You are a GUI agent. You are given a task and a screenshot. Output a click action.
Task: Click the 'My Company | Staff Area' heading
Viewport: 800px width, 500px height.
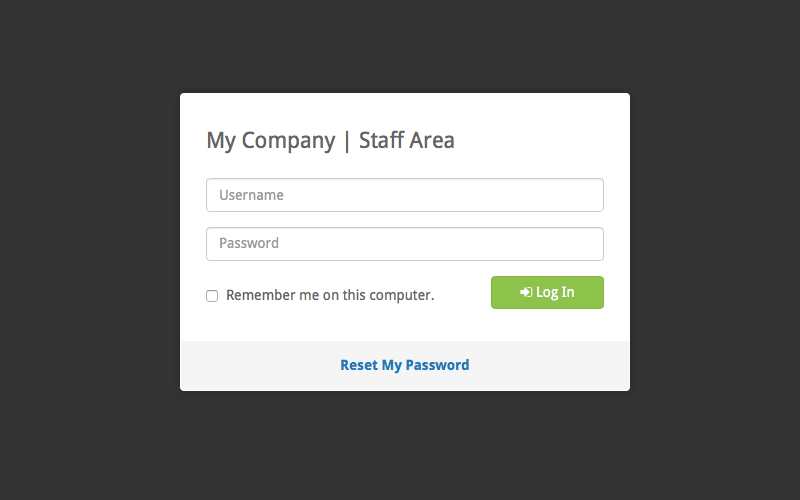click(x=330, y=140)
